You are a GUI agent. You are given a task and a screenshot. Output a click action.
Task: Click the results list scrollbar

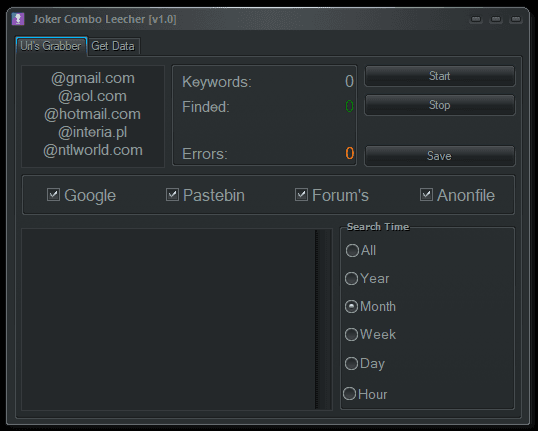[323, 319]
